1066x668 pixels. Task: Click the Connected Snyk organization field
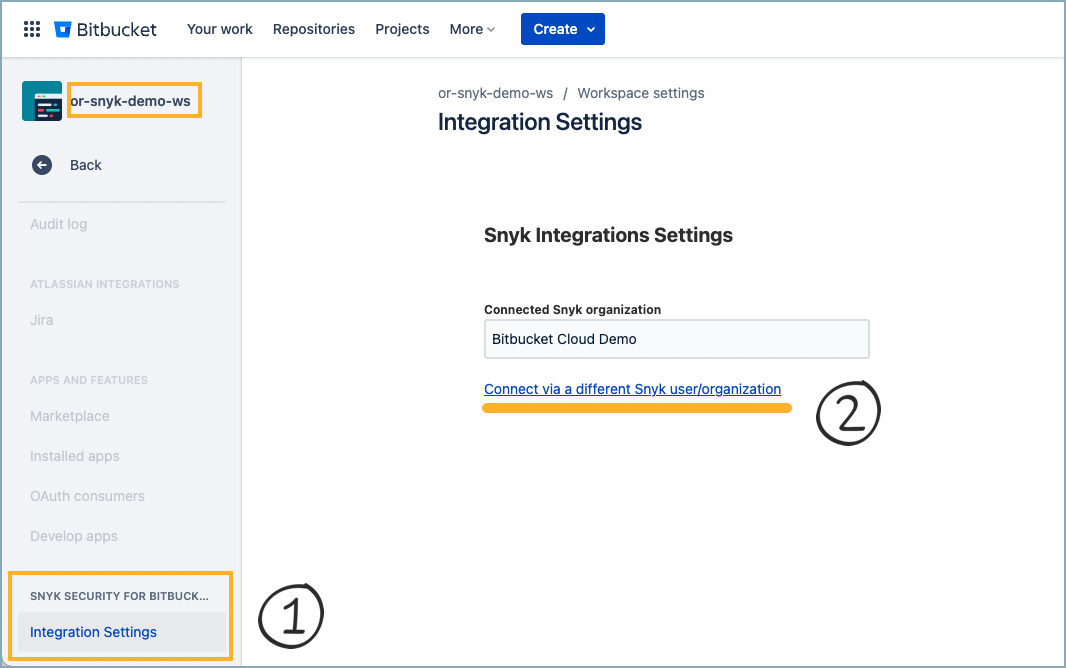coord(676,339)
